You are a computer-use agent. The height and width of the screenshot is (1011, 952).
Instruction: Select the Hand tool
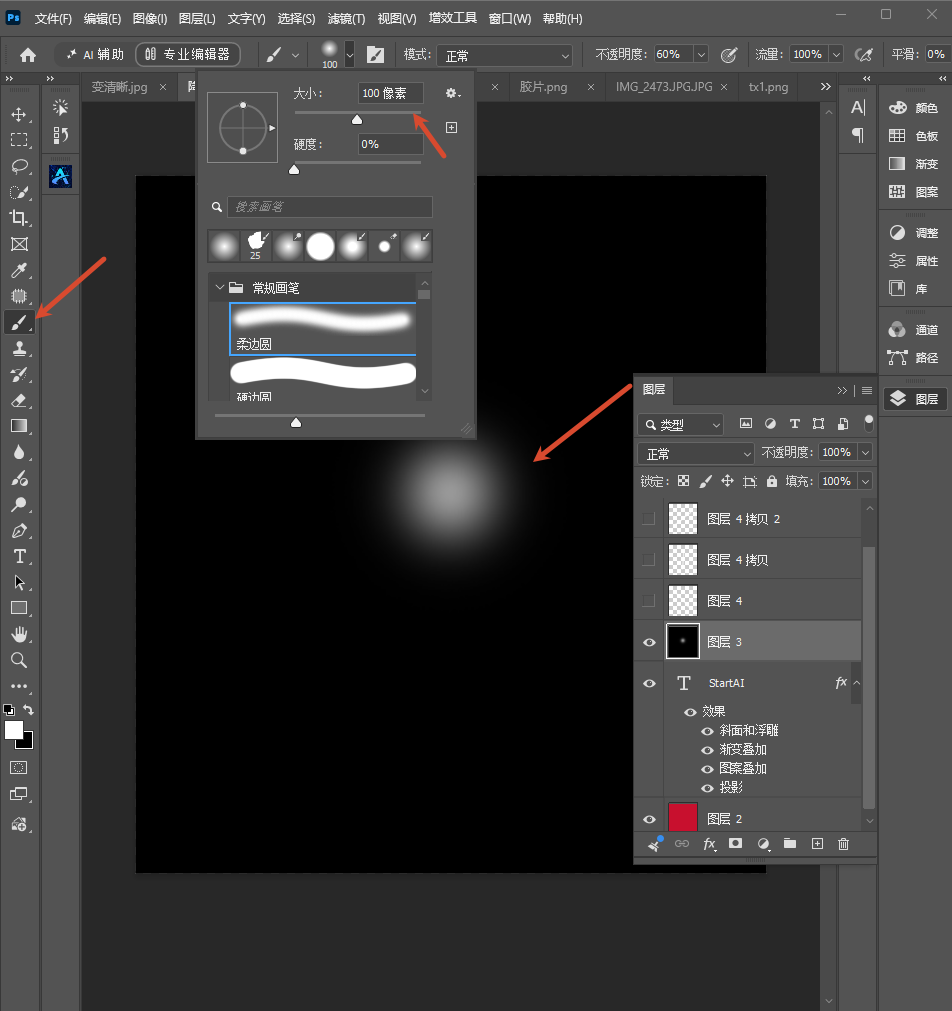[x=19, y=634]
